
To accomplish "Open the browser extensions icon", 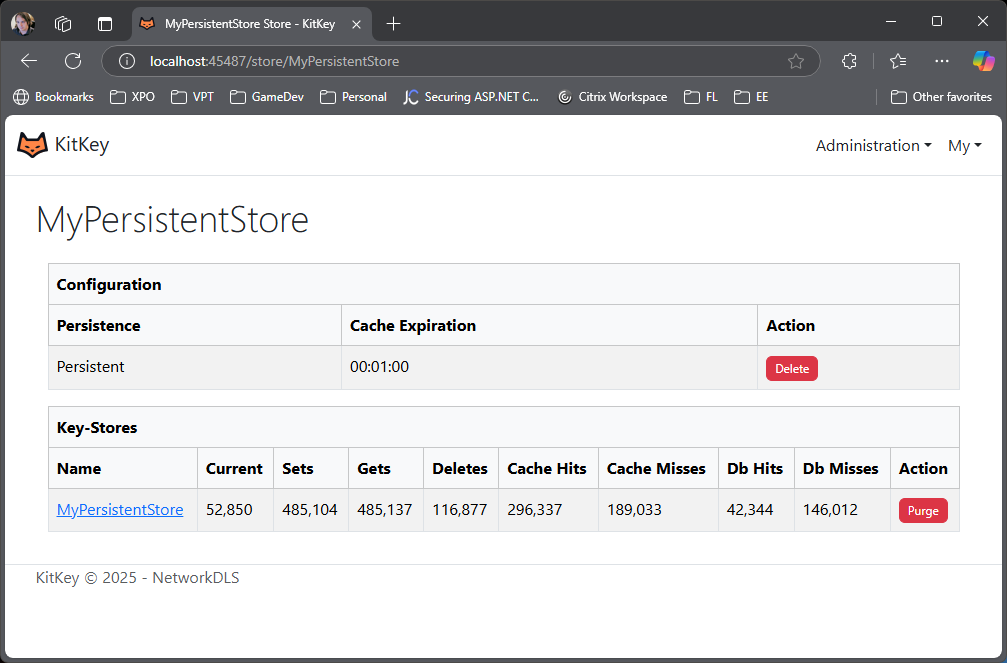I will [x=849, y=61].
